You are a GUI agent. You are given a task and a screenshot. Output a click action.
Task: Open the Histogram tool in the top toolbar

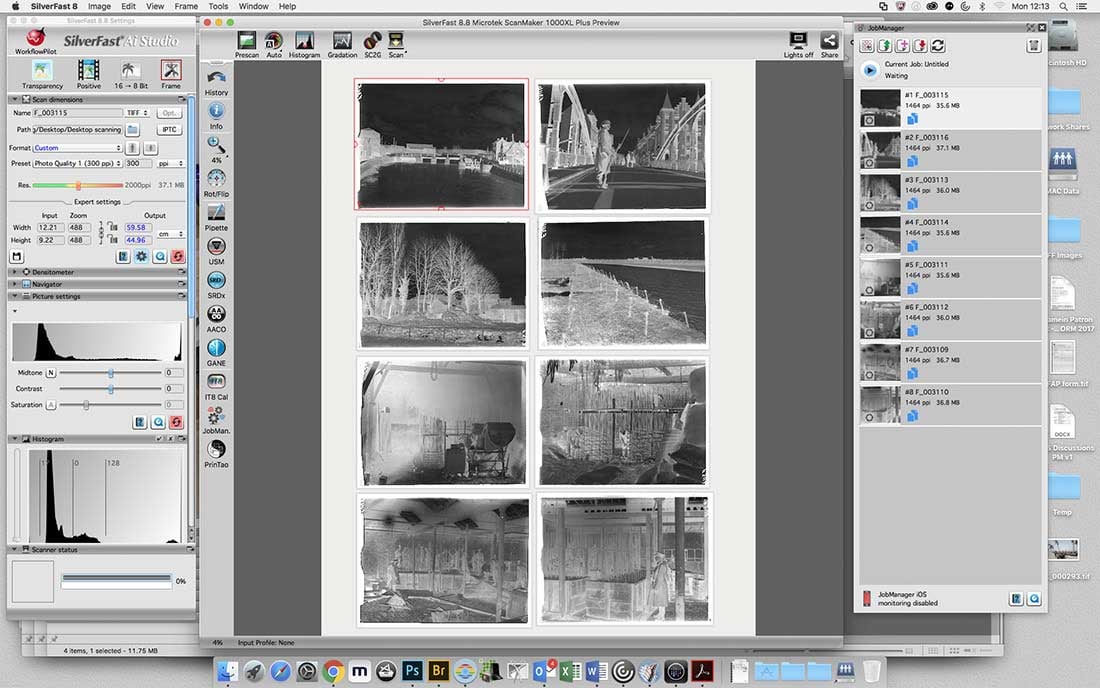(x=304, y=45)
